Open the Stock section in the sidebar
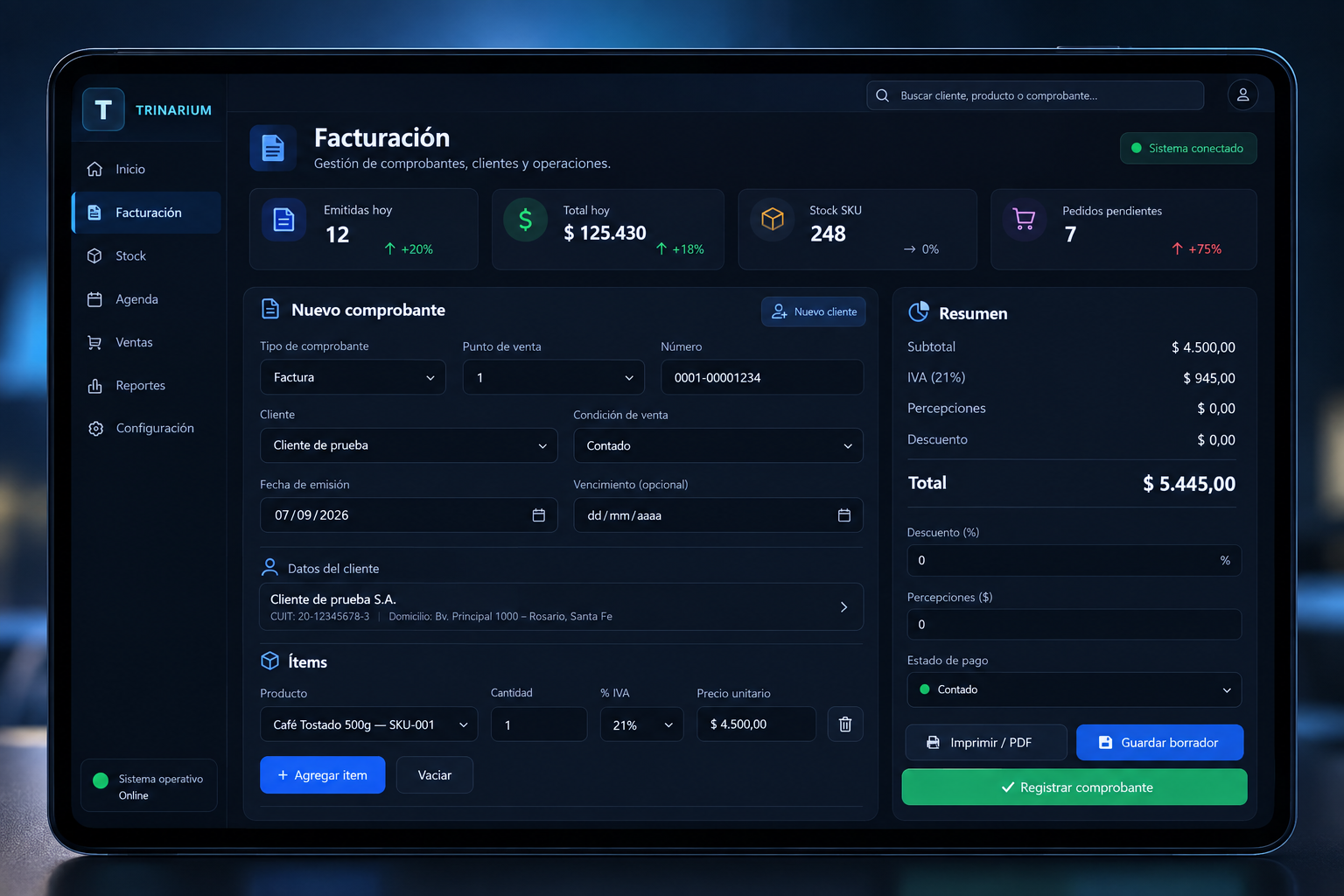Image resolution: width=1344 pixels, height=896 pixels. coord(146,255)
